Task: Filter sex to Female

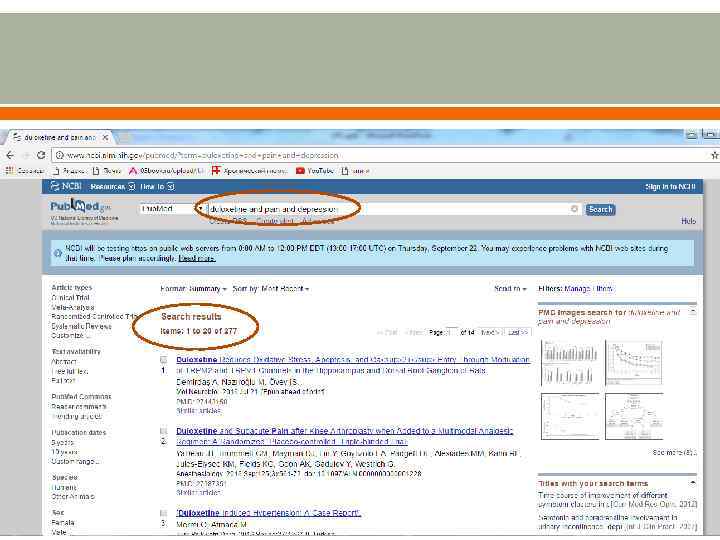Action: click(x=63, y=523)
